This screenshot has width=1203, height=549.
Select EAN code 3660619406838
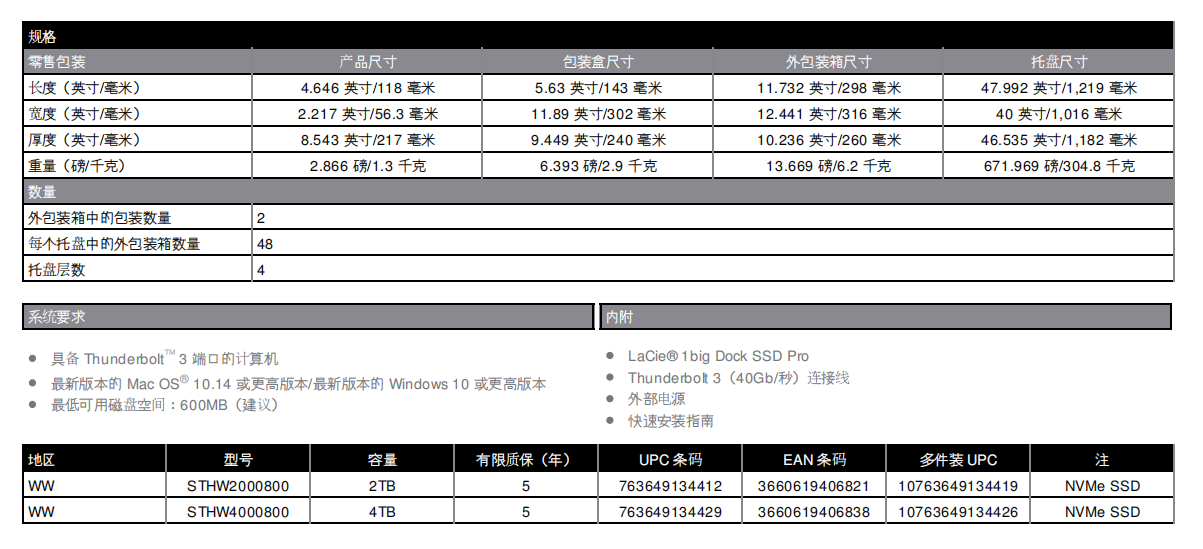[x=814, y=512]
